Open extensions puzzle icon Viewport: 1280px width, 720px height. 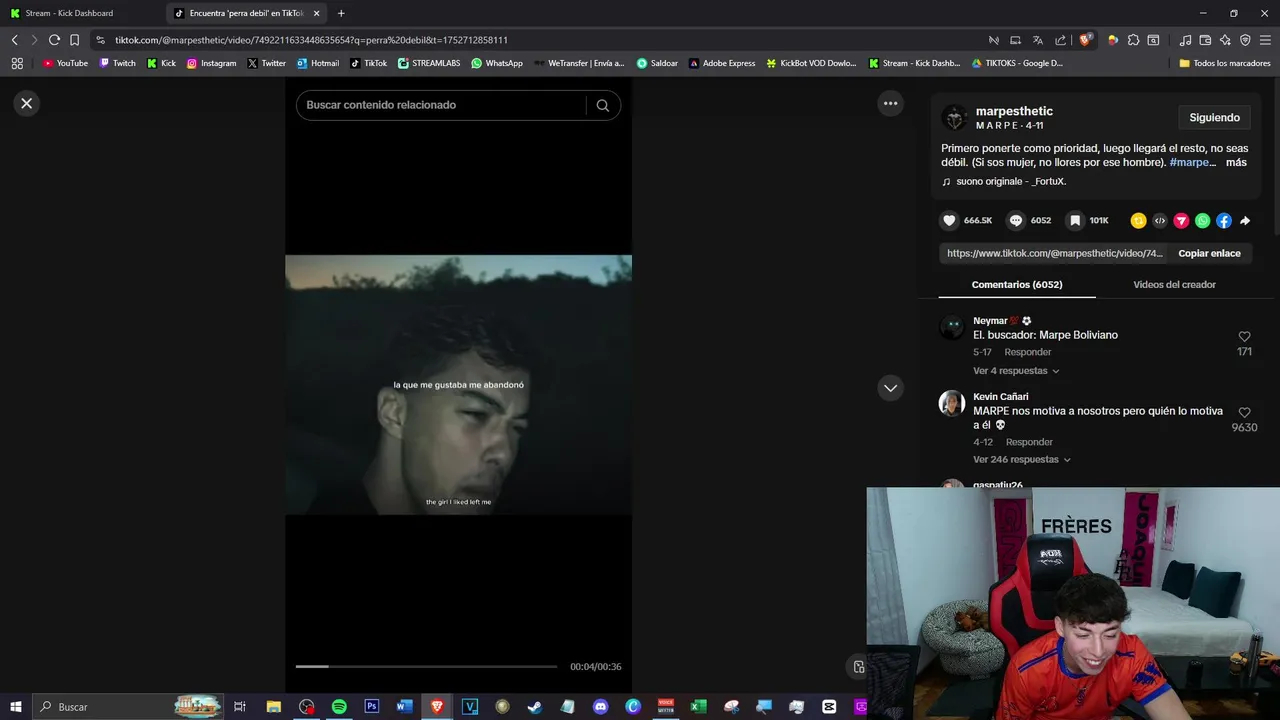coord(1133,40)
